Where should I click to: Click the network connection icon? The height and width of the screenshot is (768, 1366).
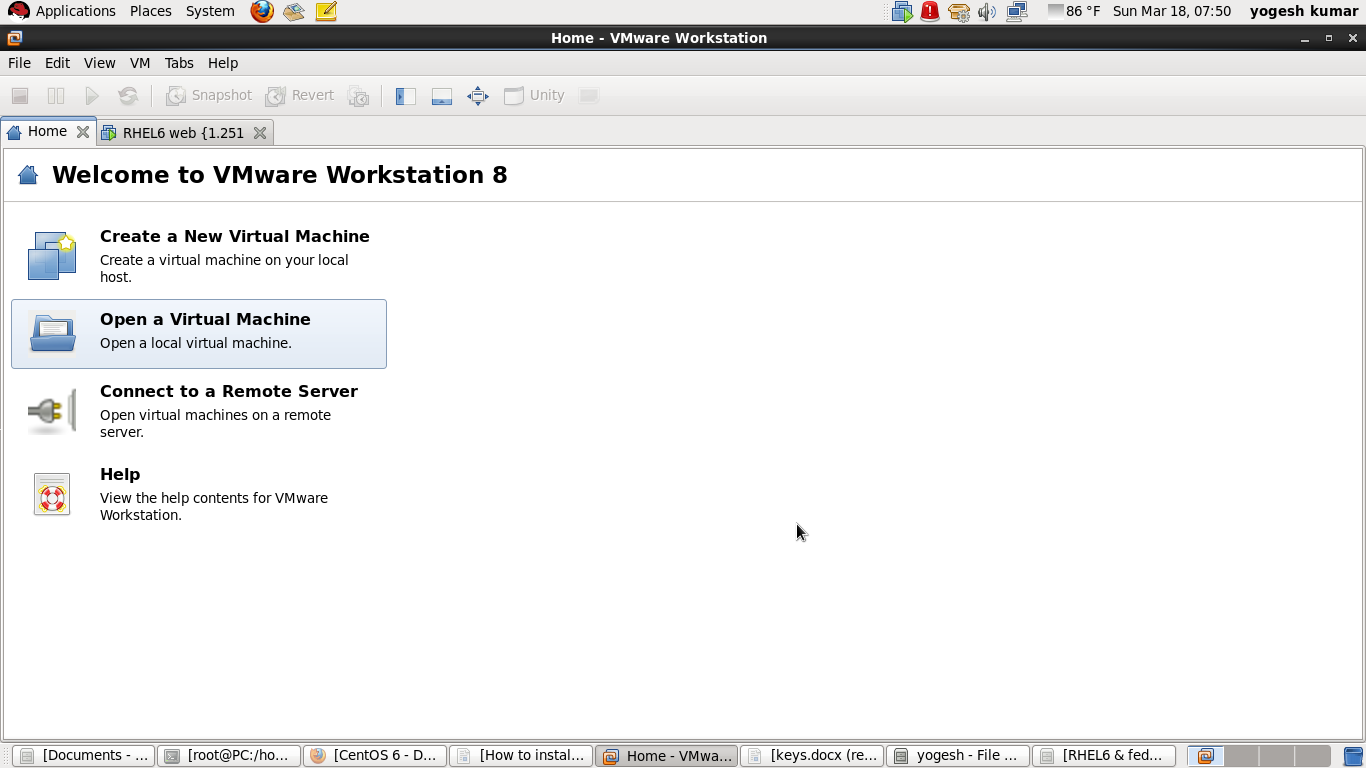tap(1017, 12)
